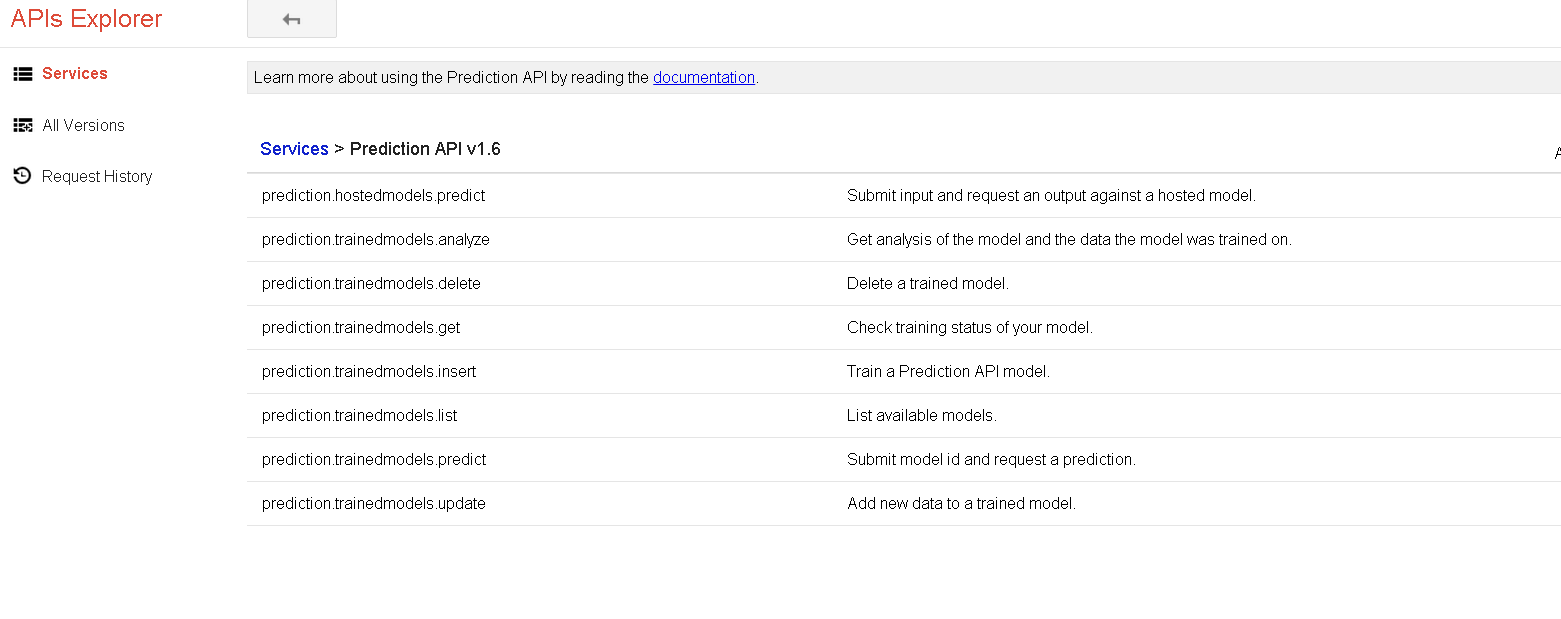Click the Services breadcrumb link
The width and height of the screenshot is (1561, 619).
point(294,149)
